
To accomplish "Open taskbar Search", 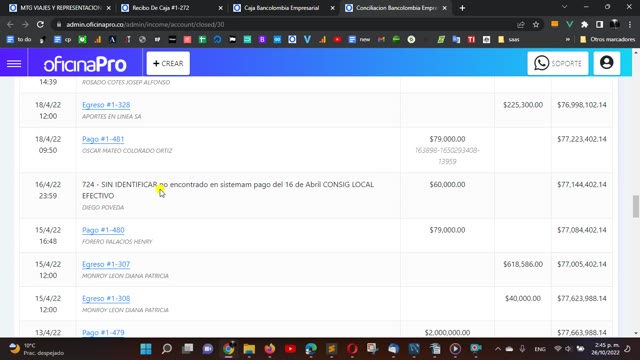I will pyautogui.click(x=167, y=349).
